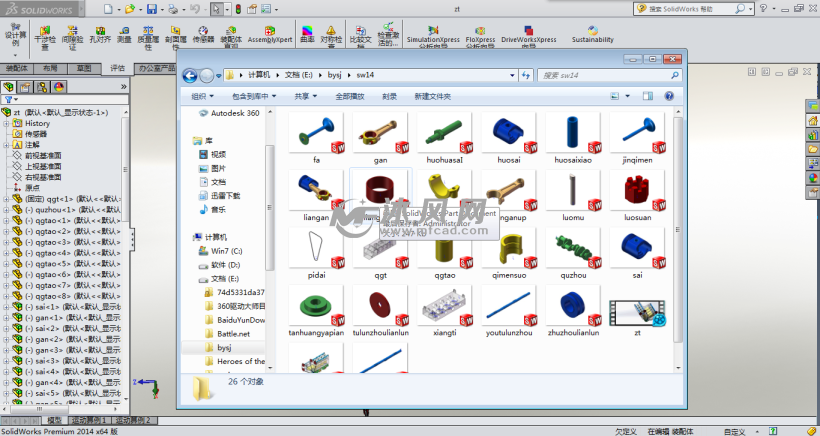
Task: Open the 间隙验证 clearance verification tool
Action: (x=72, y=38)
